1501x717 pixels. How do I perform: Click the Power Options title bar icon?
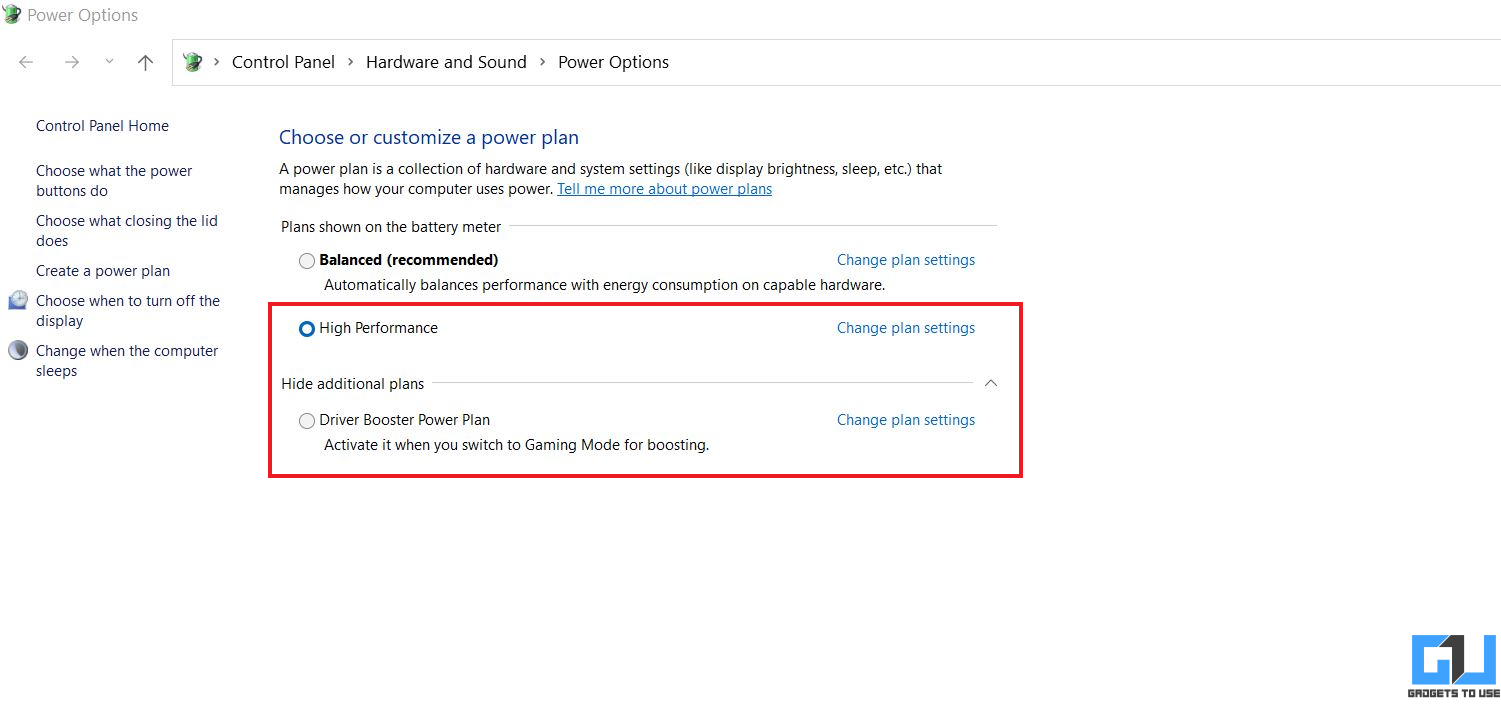11,15
